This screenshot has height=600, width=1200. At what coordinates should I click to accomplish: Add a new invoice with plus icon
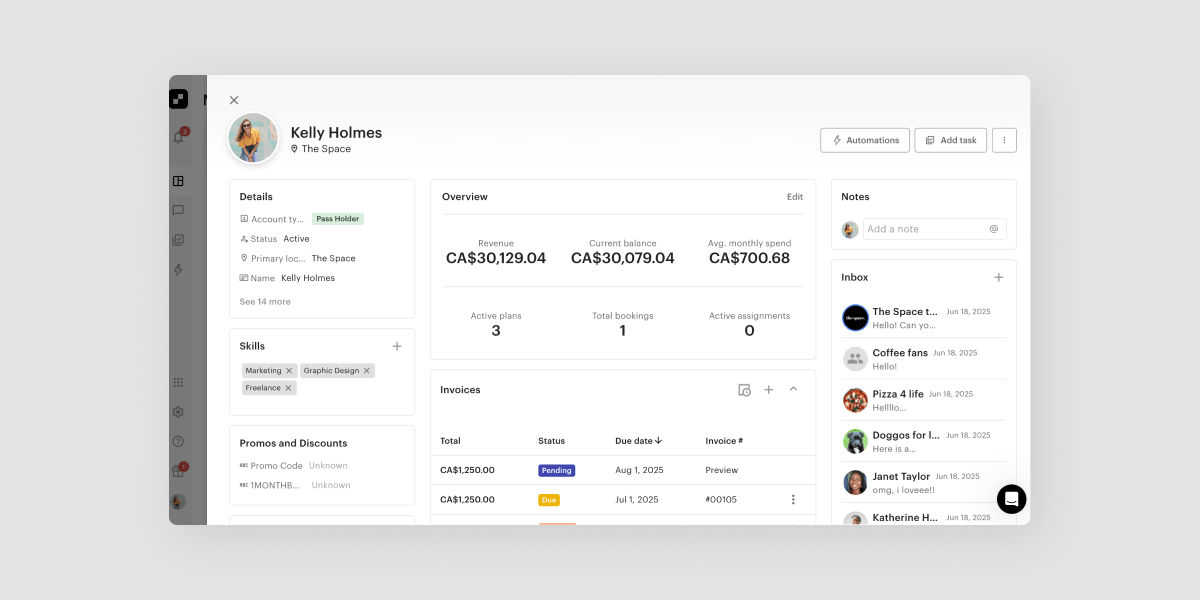point(769,390)
